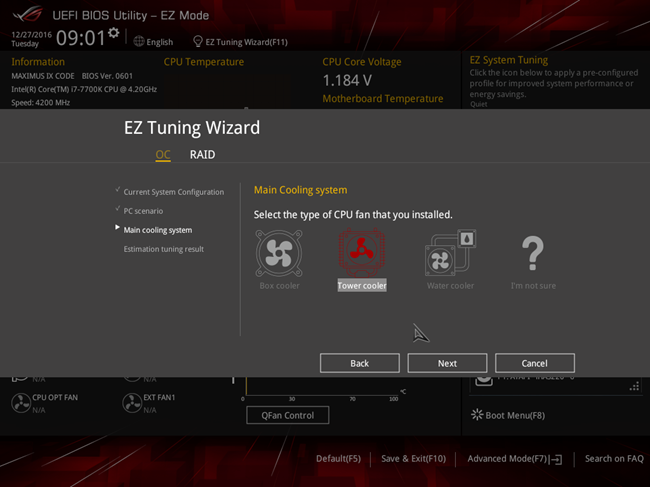The image size is (650, 487).
Task: Go to PC scenario step
Action: point(143,211)
